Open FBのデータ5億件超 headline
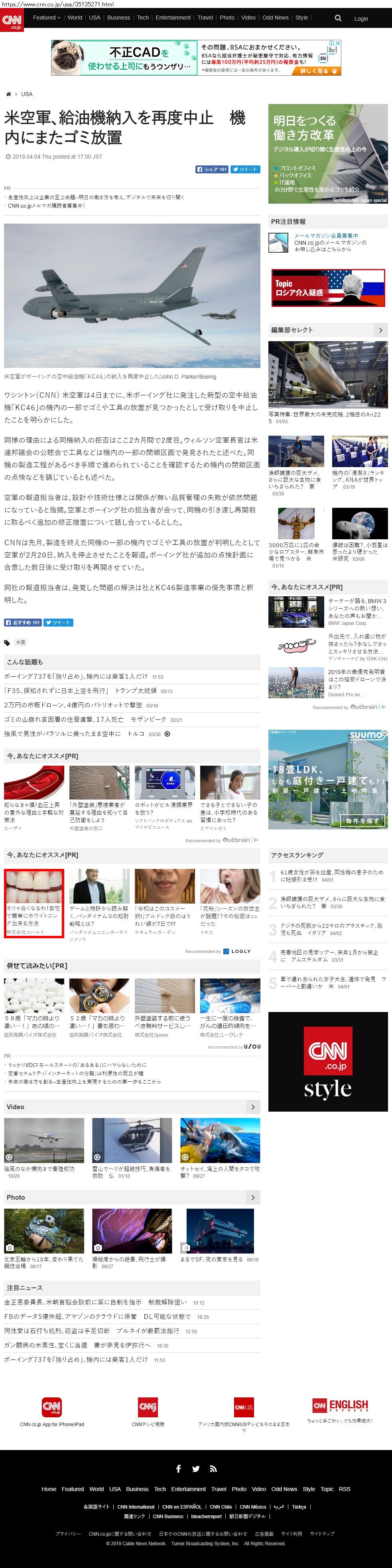The image size is (392, 1568). tap(97, 1316)
